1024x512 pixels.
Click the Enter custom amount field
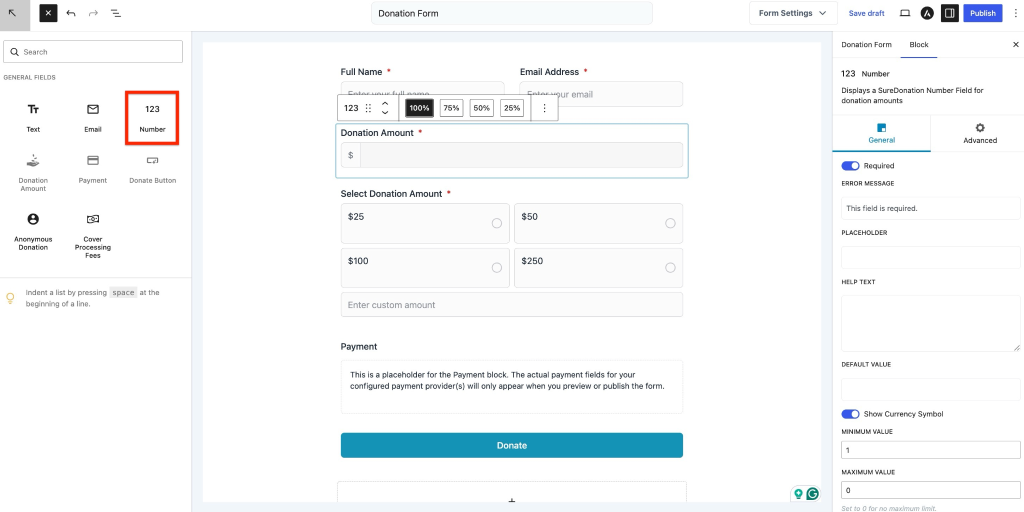coord(512,305)
